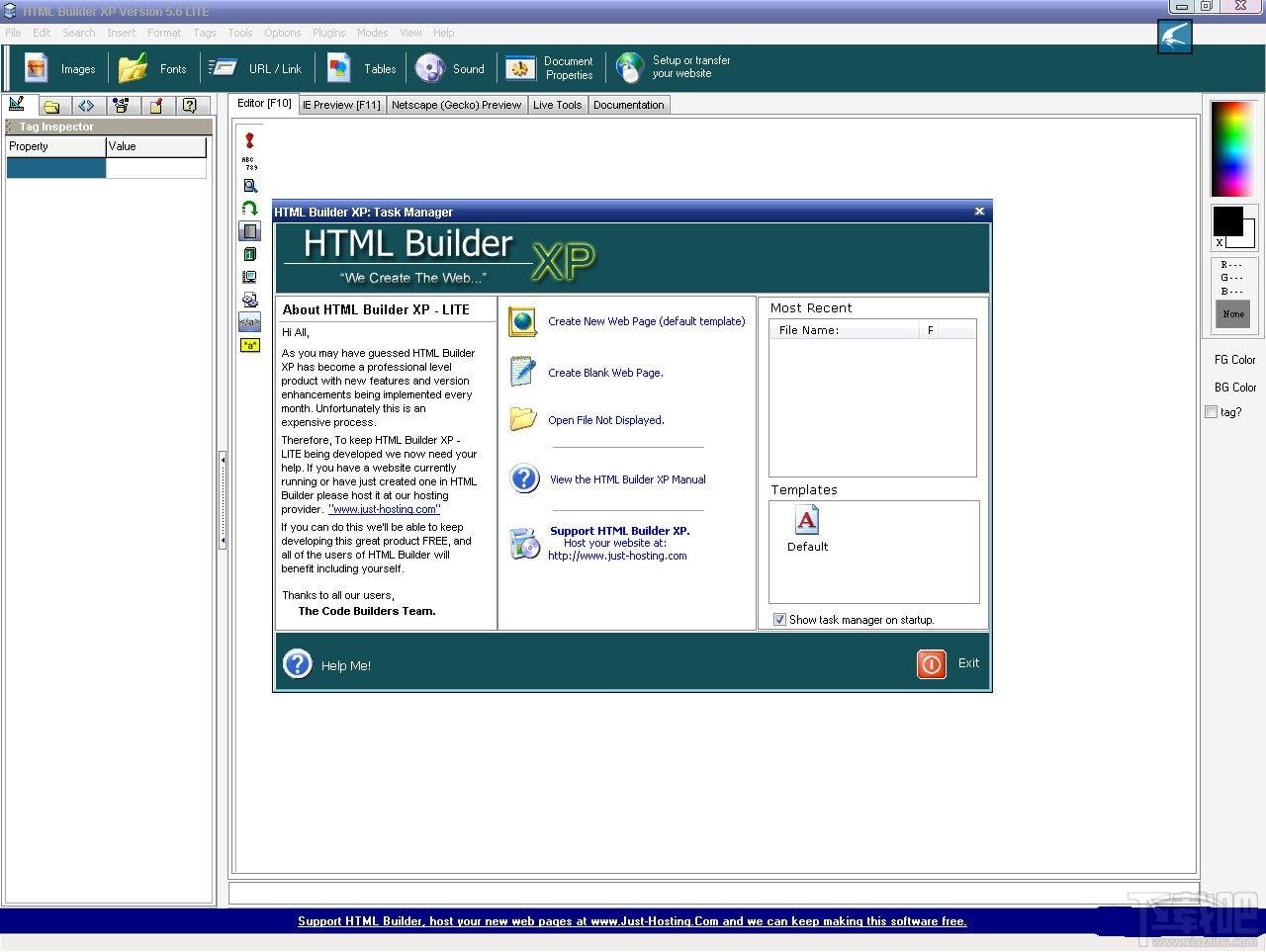The width and height of the screenshot is (1266, 952).
Task: Open the Insert menu
Action: (122, 33)
